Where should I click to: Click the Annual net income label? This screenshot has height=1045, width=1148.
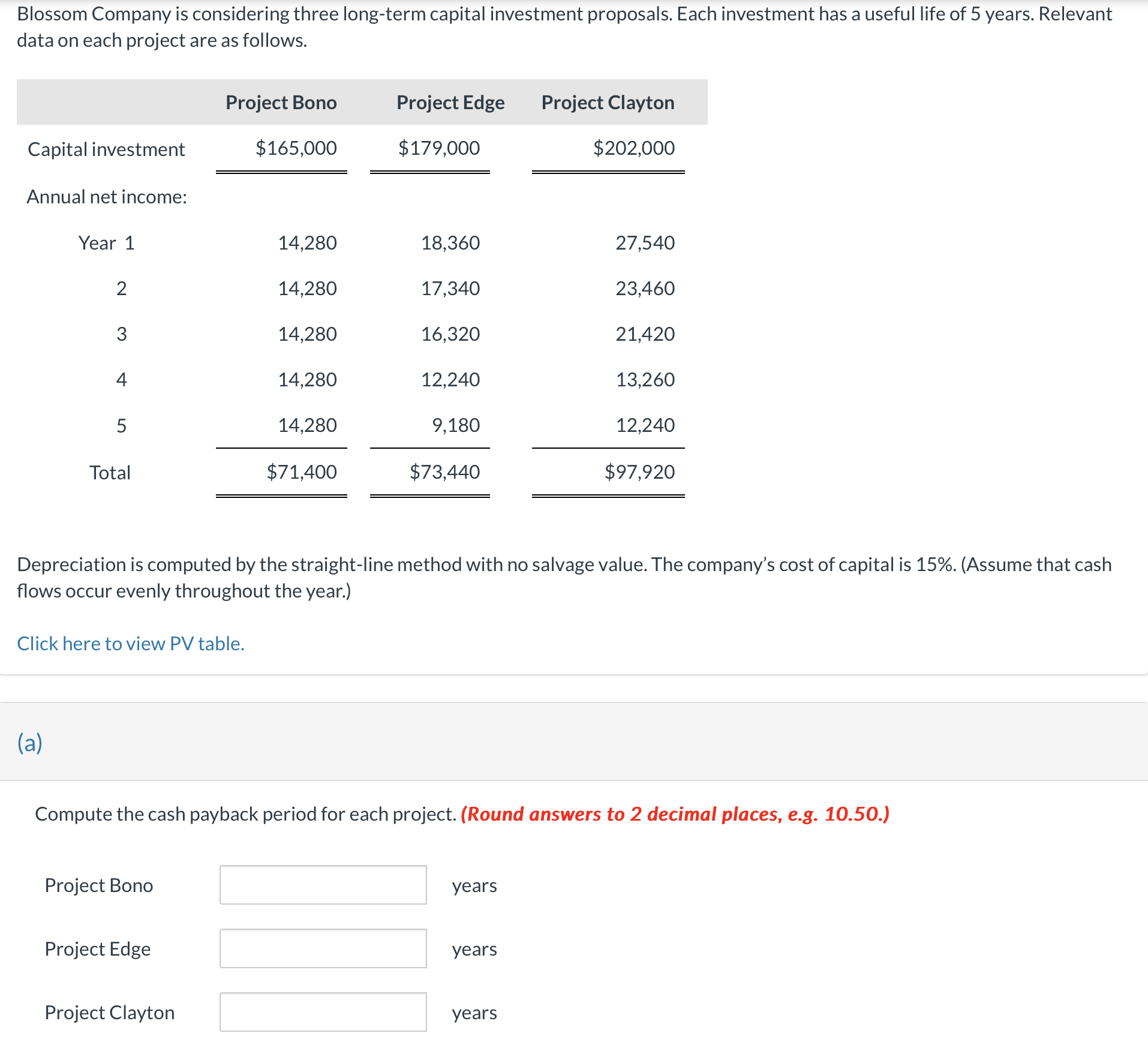click(106, 196)
